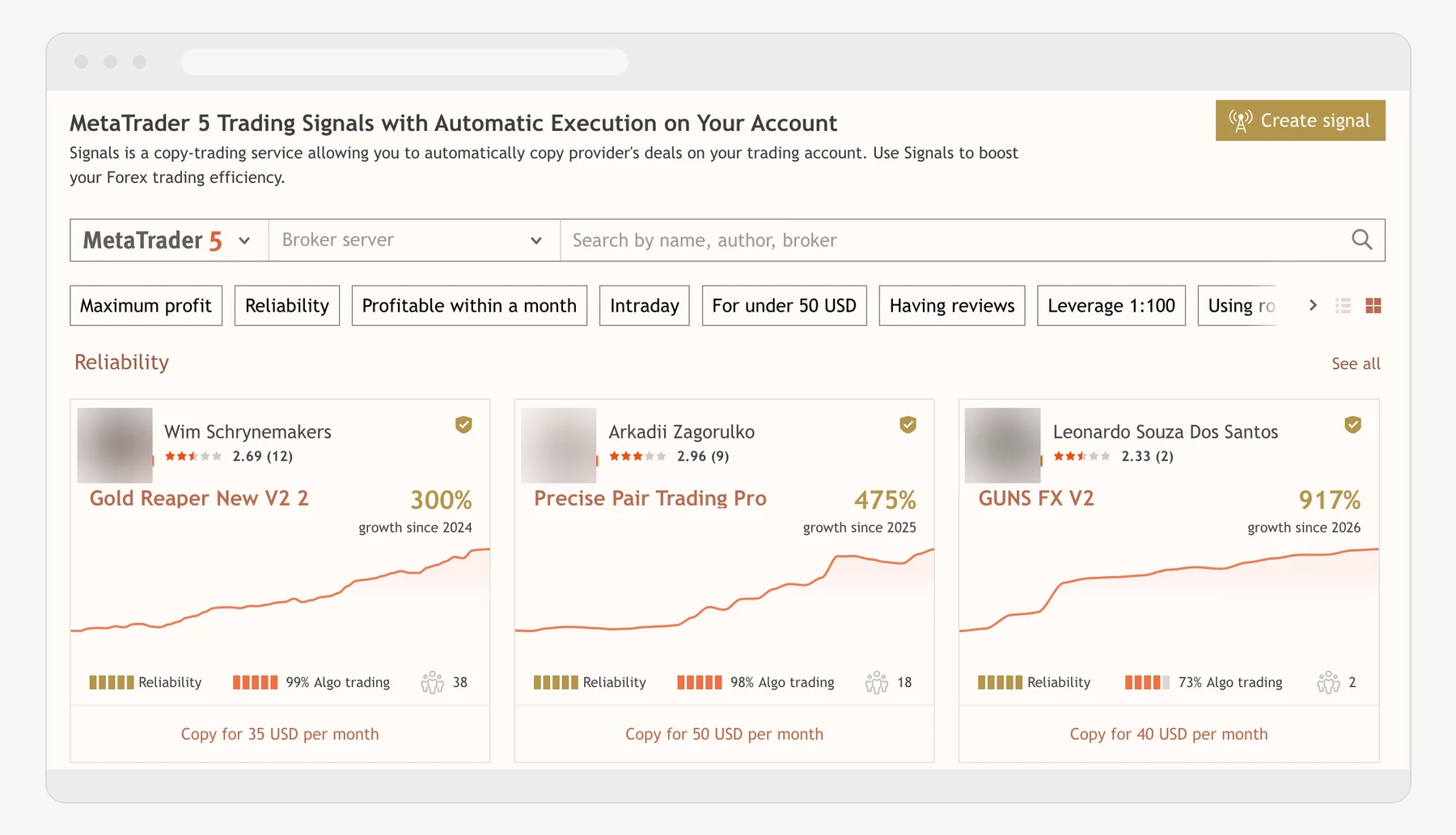Click verified shield on Arkadii Zagorulko card
1456x835 pixels.
[x=908, y=425]
